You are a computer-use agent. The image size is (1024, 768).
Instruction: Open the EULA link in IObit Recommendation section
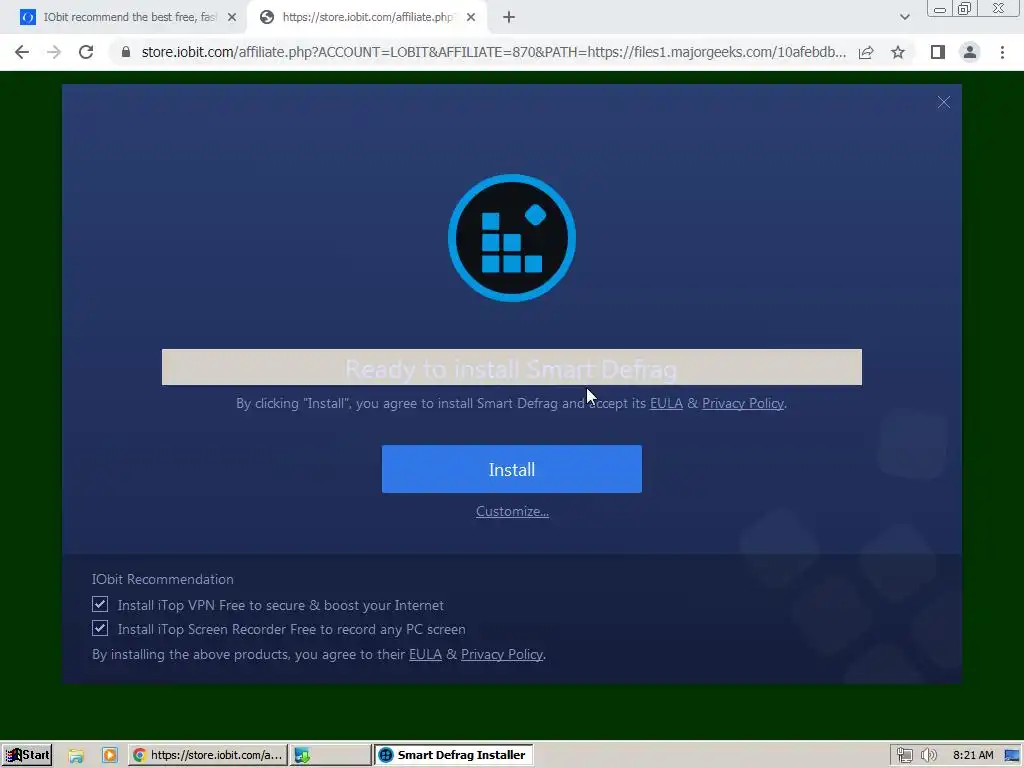point(425,654)
